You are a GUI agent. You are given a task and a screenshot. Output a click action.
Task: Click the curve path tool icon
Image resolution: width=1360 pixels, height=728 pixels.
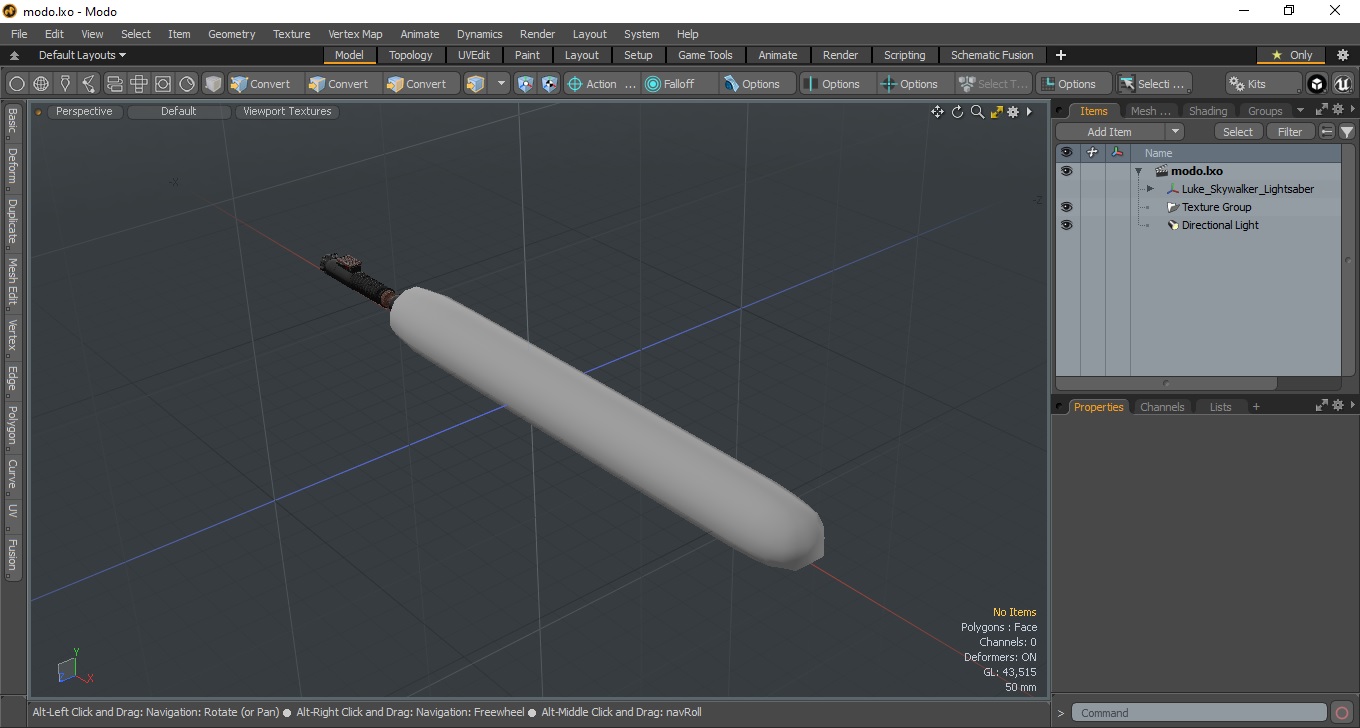coord(89,84)
